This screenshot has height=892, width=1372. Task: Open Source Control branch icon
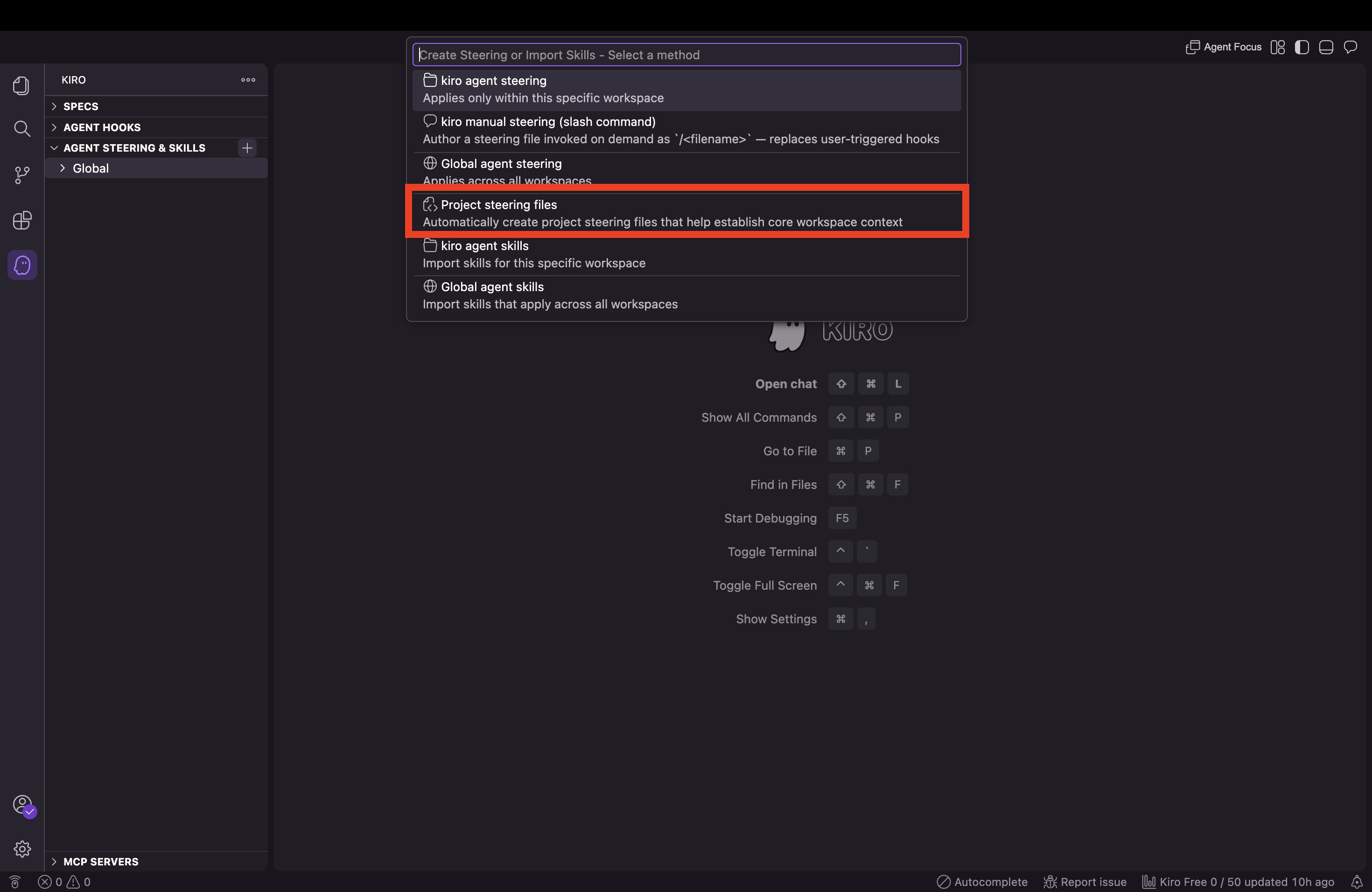coord(22,174)
